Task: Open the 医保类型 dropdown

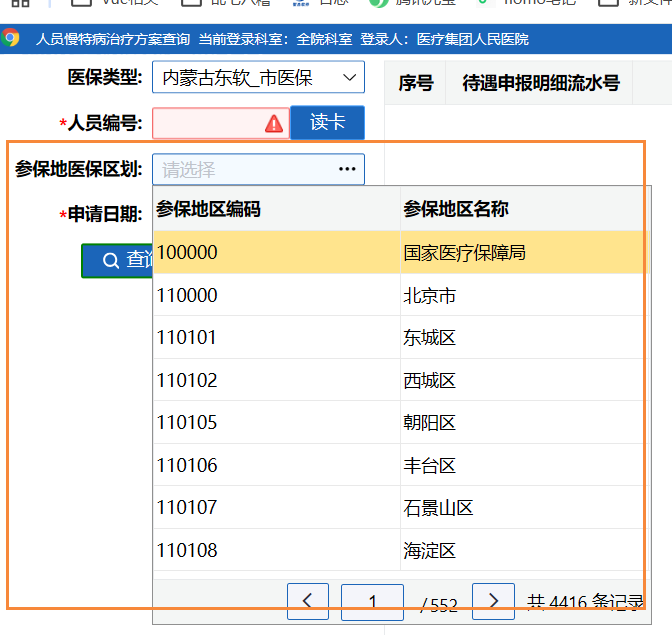Action: pos(258,77)
